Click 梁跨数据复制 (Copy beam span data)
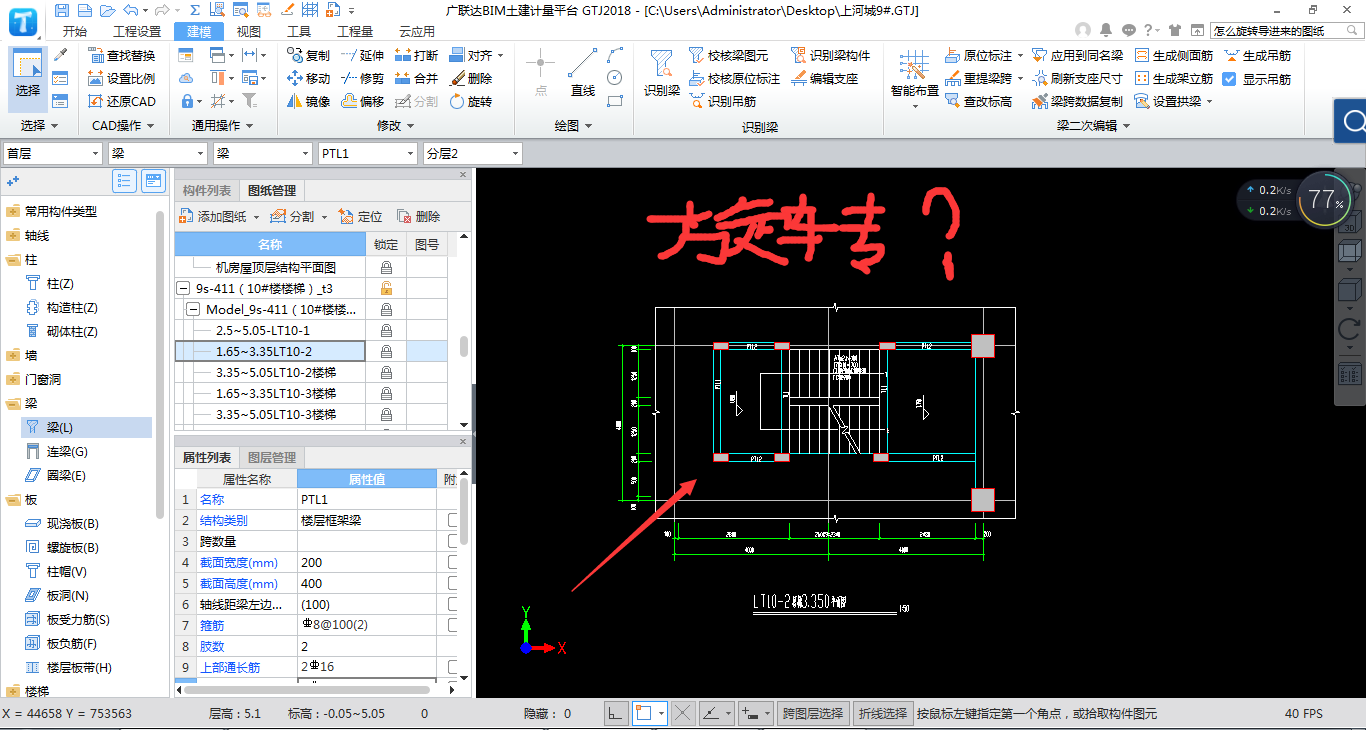This screenshot has width=1366, height=730. [x=1077, y=101]
